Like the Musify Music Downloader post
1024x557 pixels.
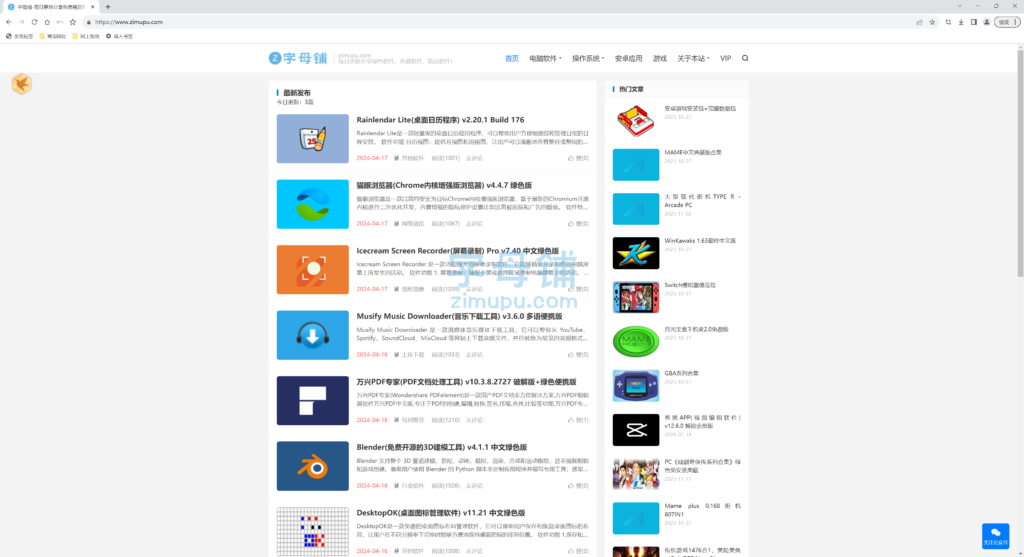578,355
